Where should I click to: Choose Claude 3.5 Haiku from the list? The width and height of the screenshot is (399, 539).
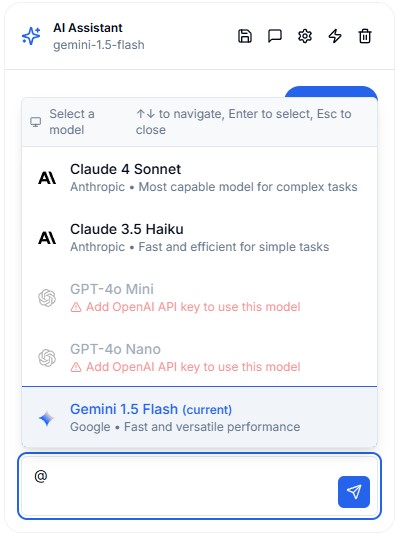[199, 238]
